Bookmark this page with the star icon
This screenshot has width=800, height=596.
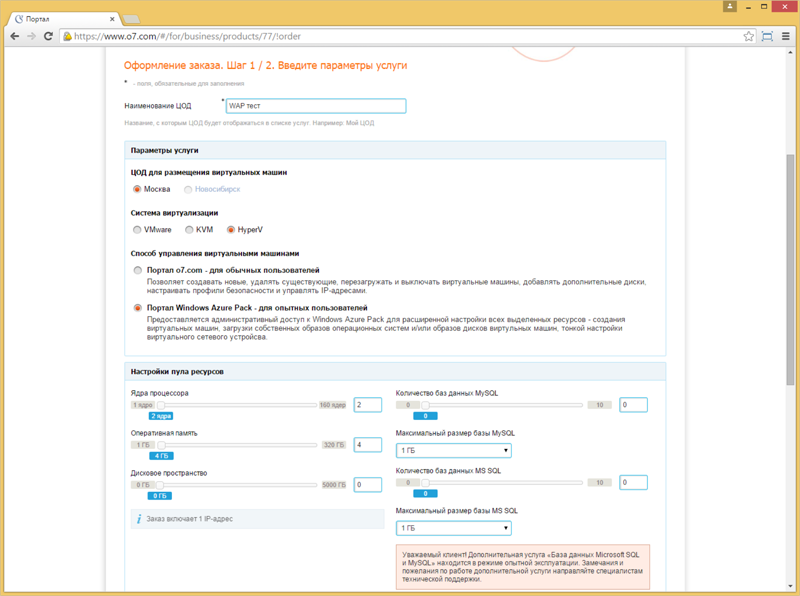748,36
